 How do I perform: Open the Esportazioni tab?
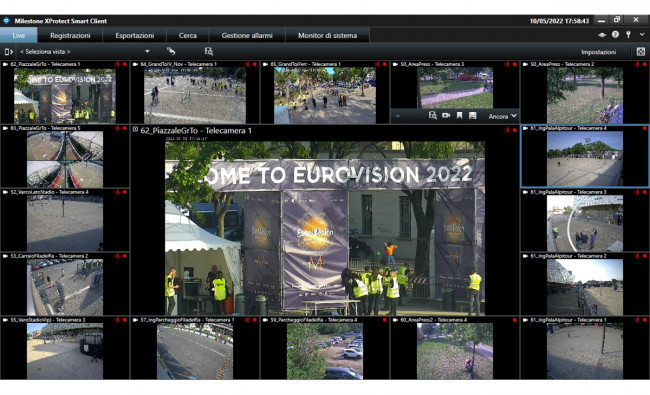[x=135, y=35]
